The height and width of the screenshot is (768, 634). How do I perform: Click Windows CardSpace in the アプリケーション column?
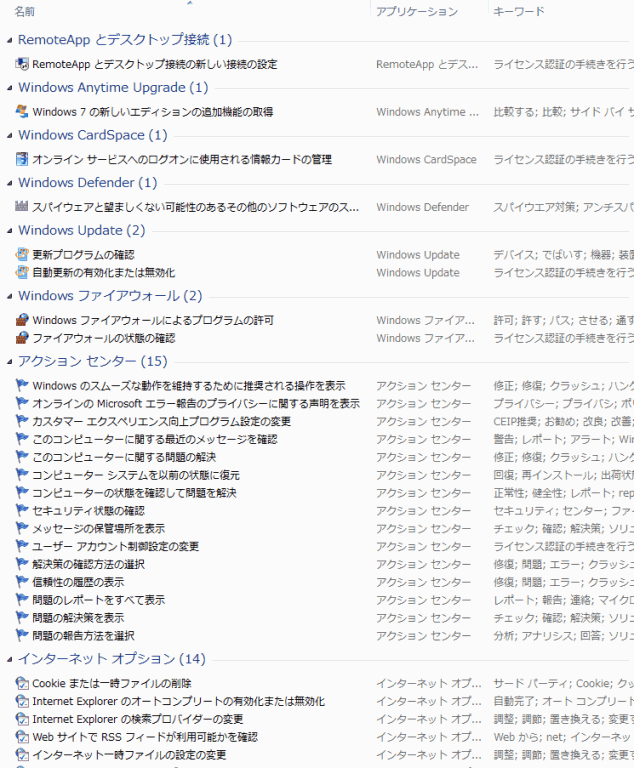pos(426,159)
